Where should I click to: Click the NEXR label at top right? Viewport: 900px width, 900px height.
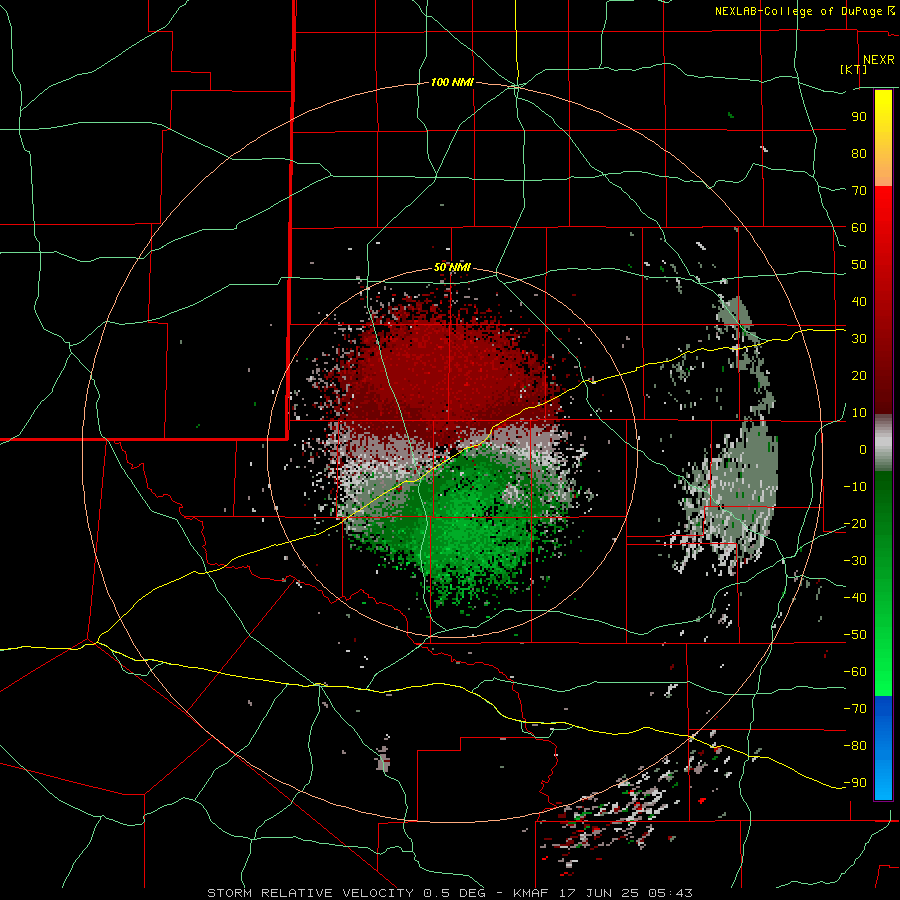[878, 60]
